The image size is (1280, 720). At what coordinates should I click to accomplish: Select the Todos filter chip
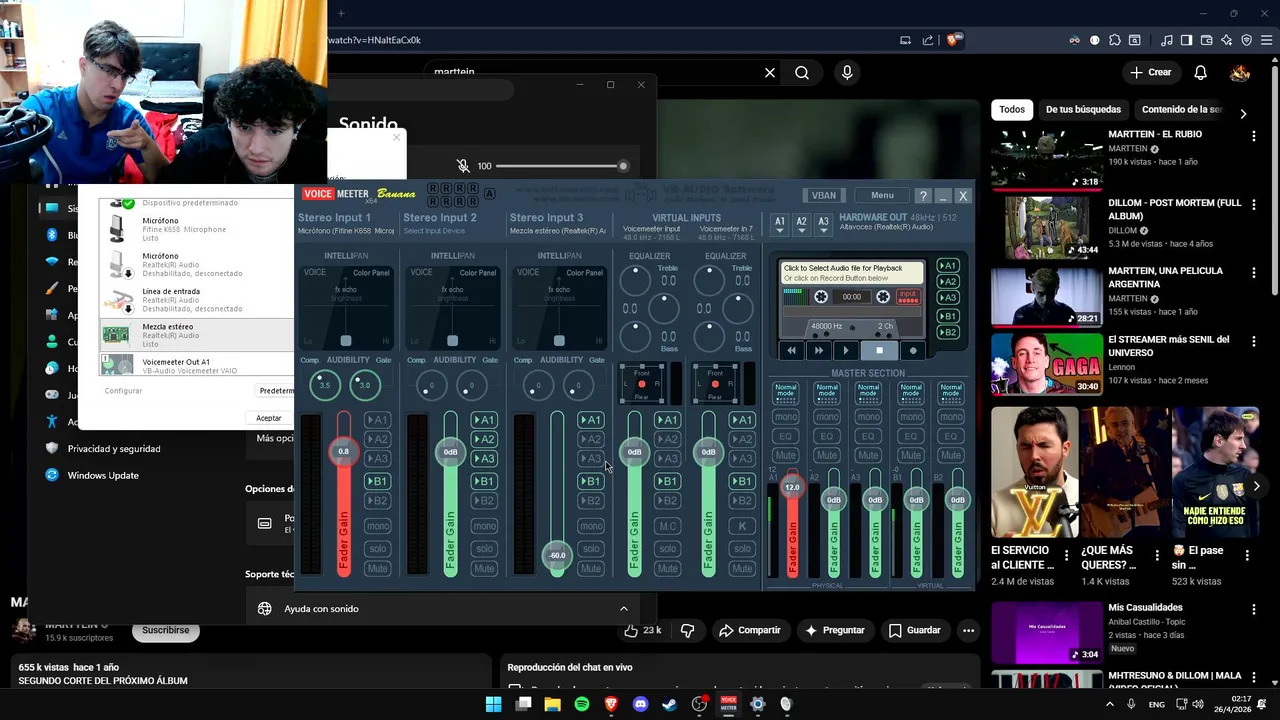[1012, 110]
